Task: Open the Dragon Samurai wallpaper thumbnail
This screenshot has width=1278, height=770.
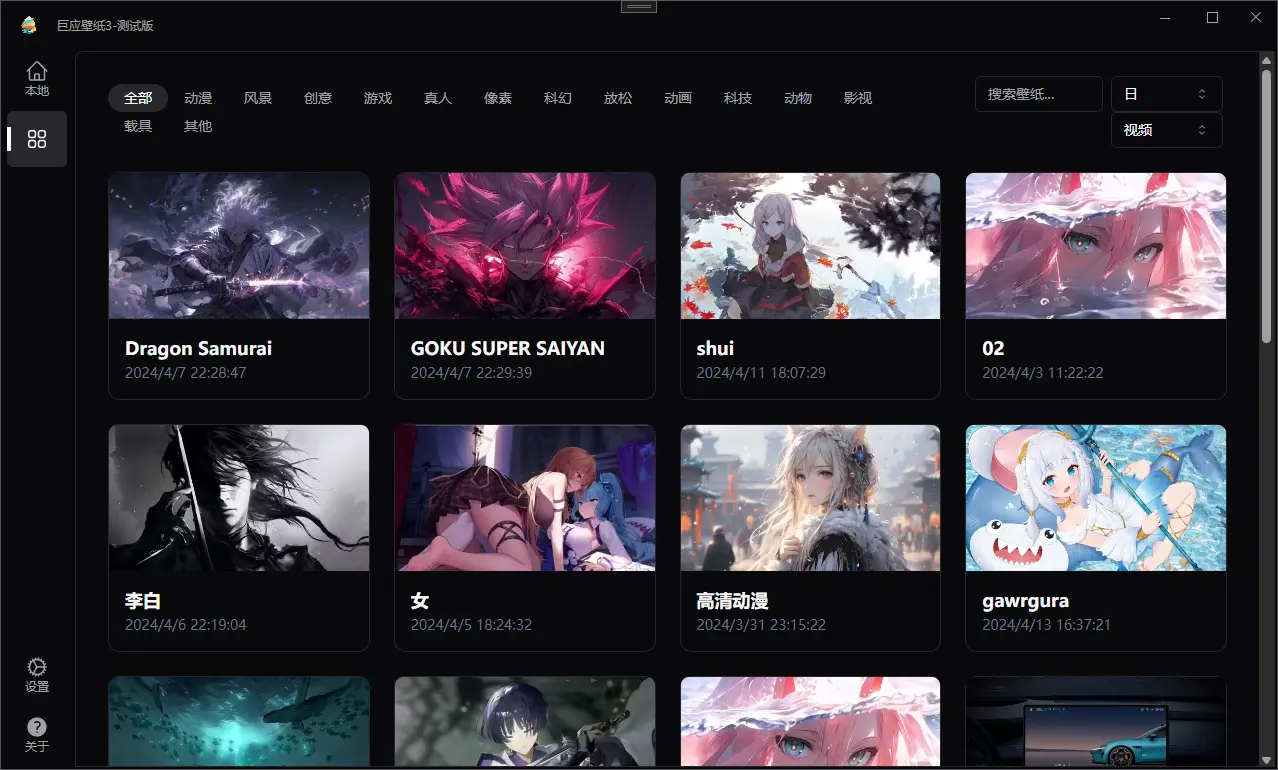Action: click(x=239, y=246)
